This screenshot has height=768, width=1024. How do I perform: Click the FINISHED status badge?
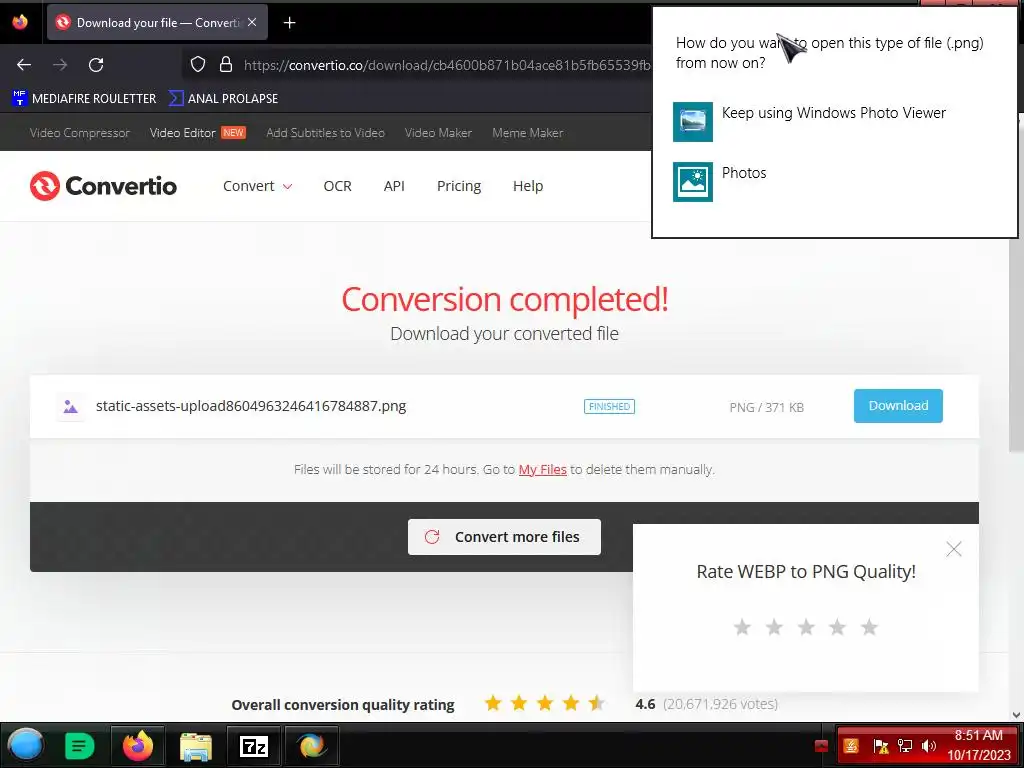(609, 406)
